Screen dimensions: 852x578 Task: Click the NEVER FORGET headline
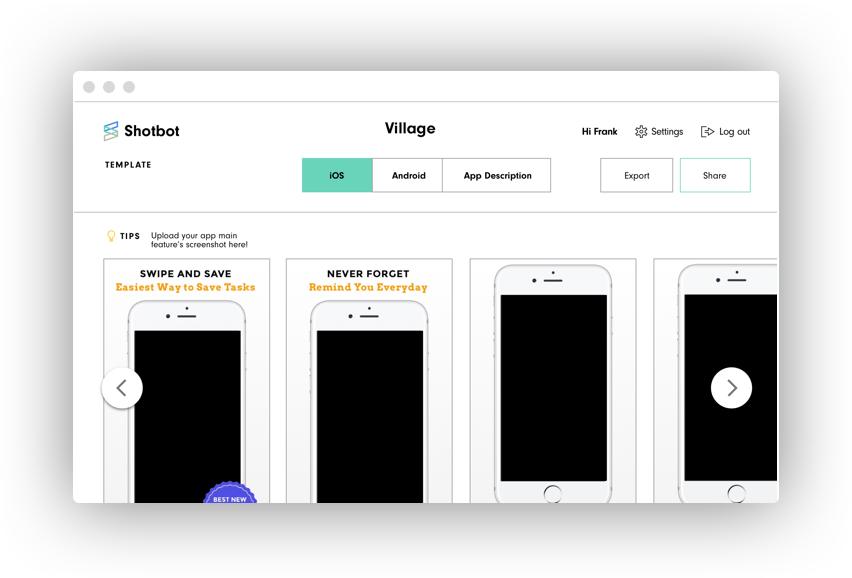click(x=368, y=274)
